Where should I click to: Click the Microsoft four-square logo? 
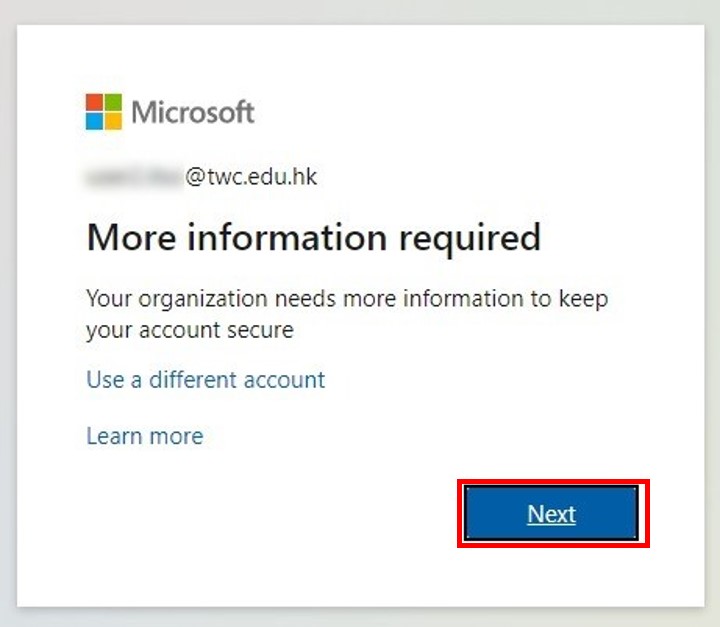[x=104, y=112]
